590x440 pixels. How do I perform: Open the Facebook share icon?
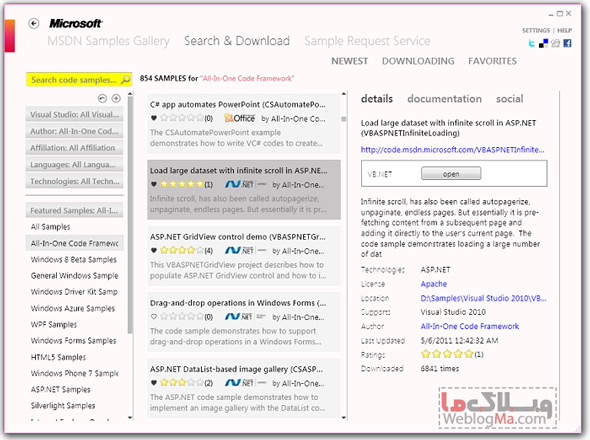click(567, 43)
